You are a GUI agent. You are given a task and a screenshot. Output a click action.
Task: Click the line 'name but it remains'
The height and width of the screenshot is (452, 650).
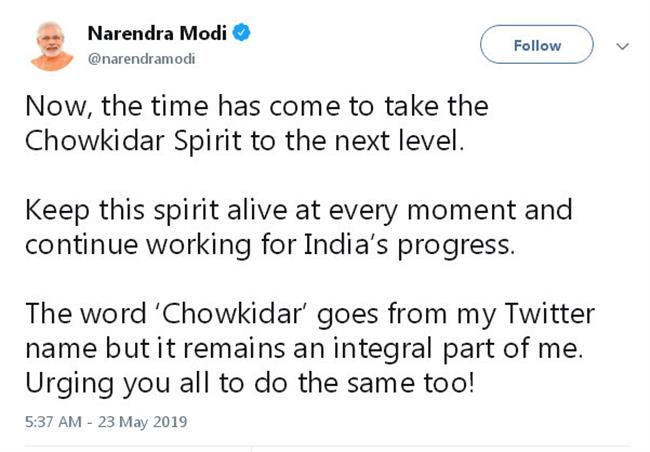(x=155, y=348)
